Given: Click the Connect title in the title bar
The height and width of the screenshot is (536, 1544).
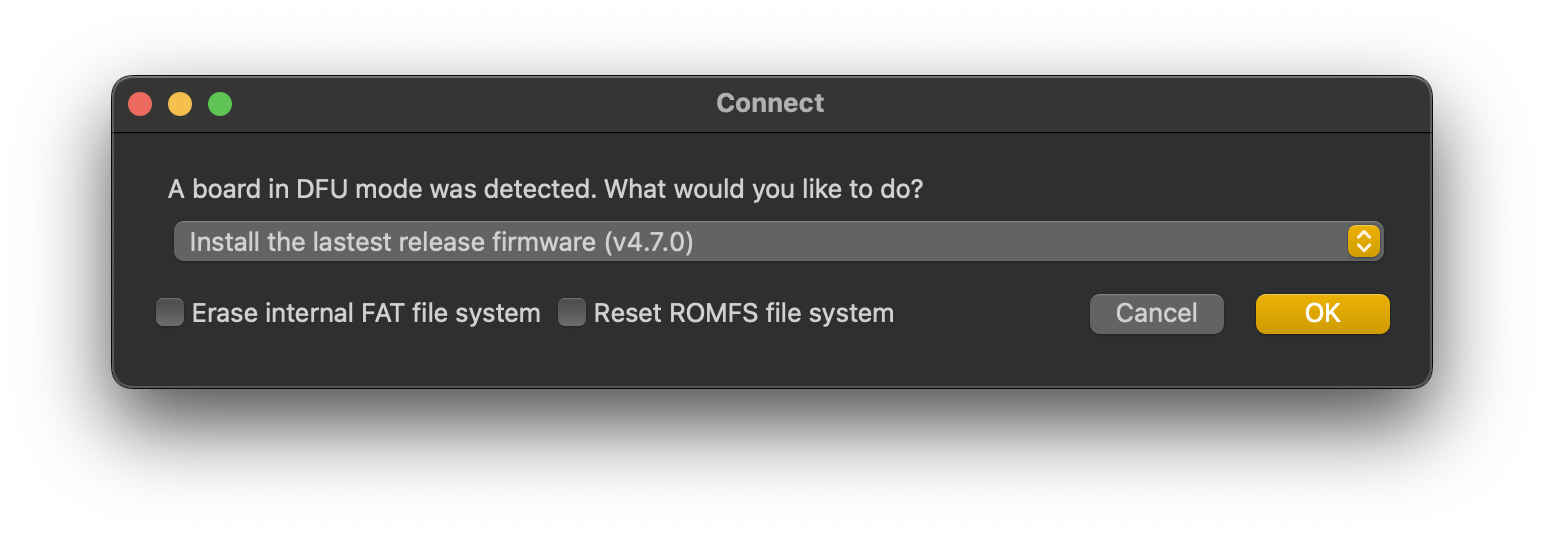Looking at the screenshot, I should 770,103.
